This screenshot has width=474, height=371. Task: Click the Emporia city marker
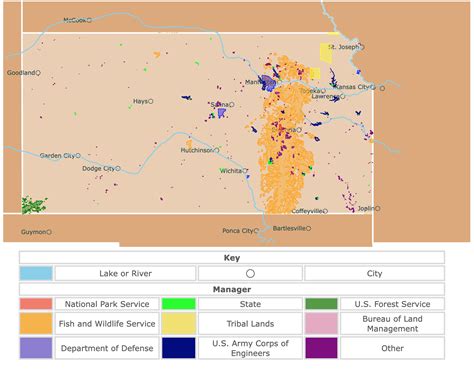pos(299,130)
